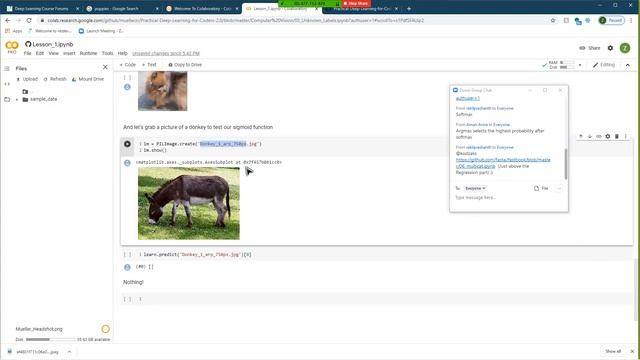Open the View menu

[x=53, y=53]
